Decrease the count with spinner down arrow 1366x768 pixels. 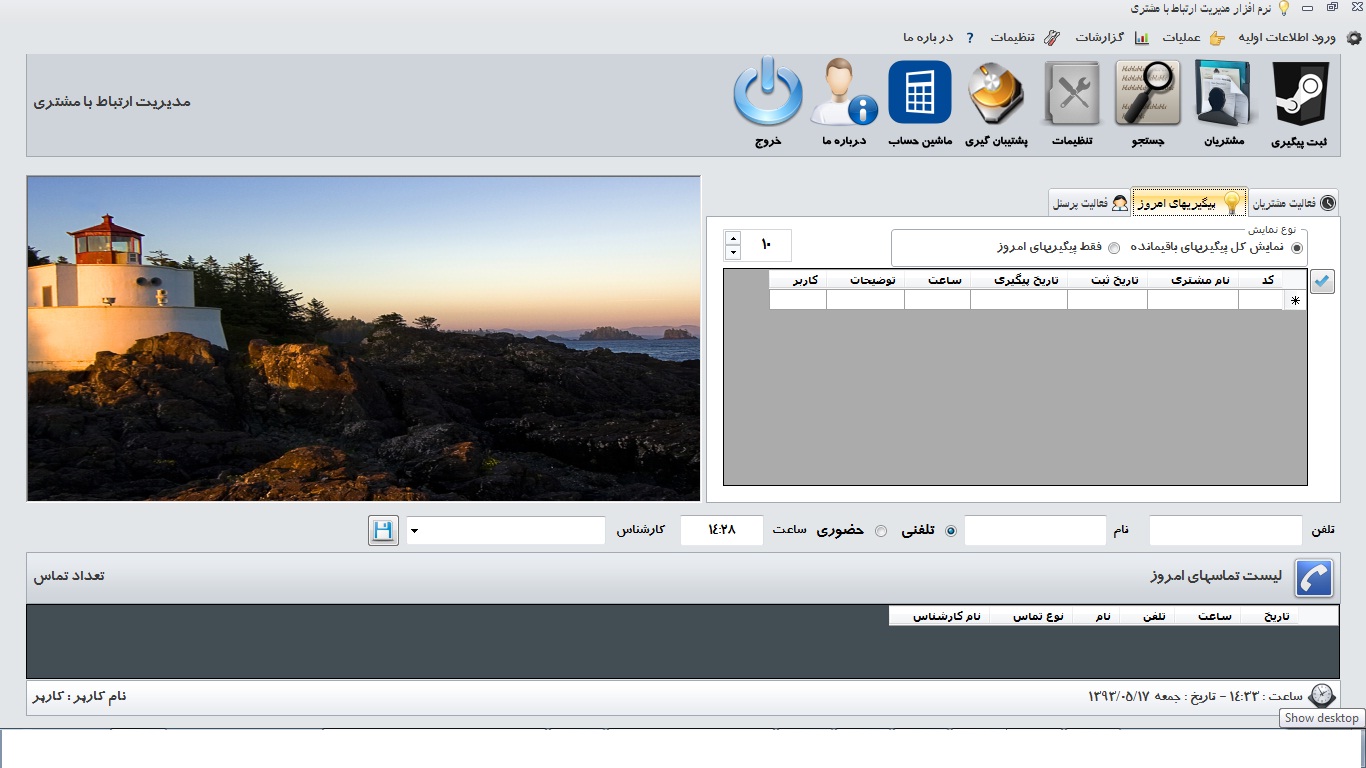733,252
